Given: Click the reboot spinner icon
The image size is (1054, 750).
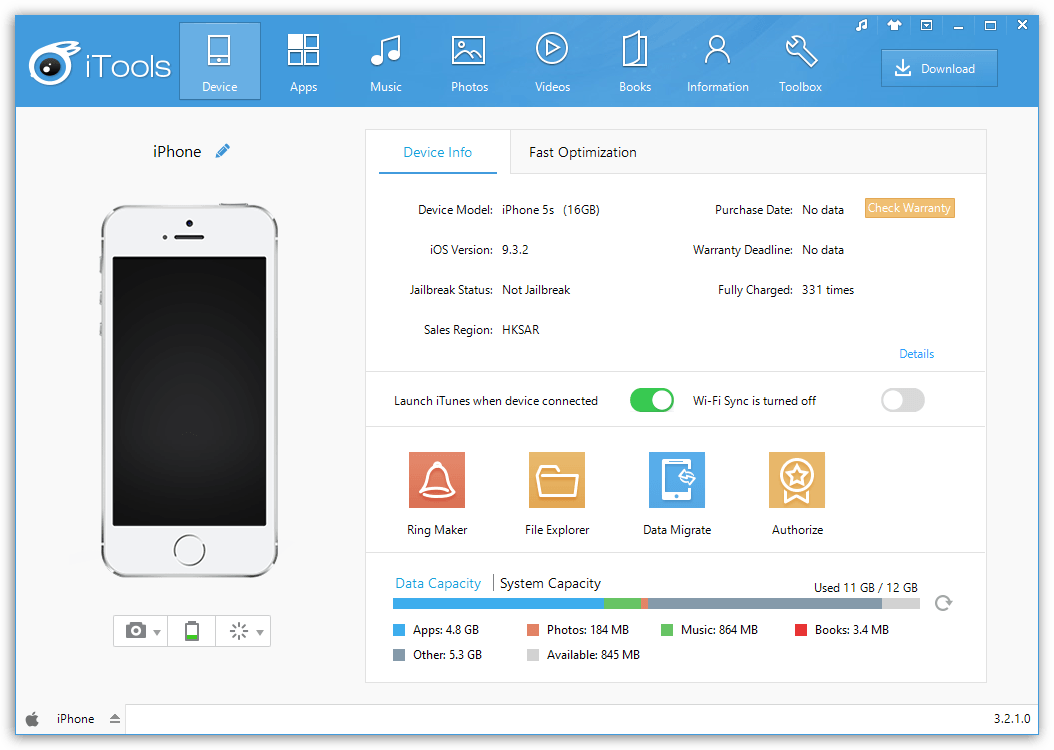Looking at the screenshot, I should (x=239, y=631).
